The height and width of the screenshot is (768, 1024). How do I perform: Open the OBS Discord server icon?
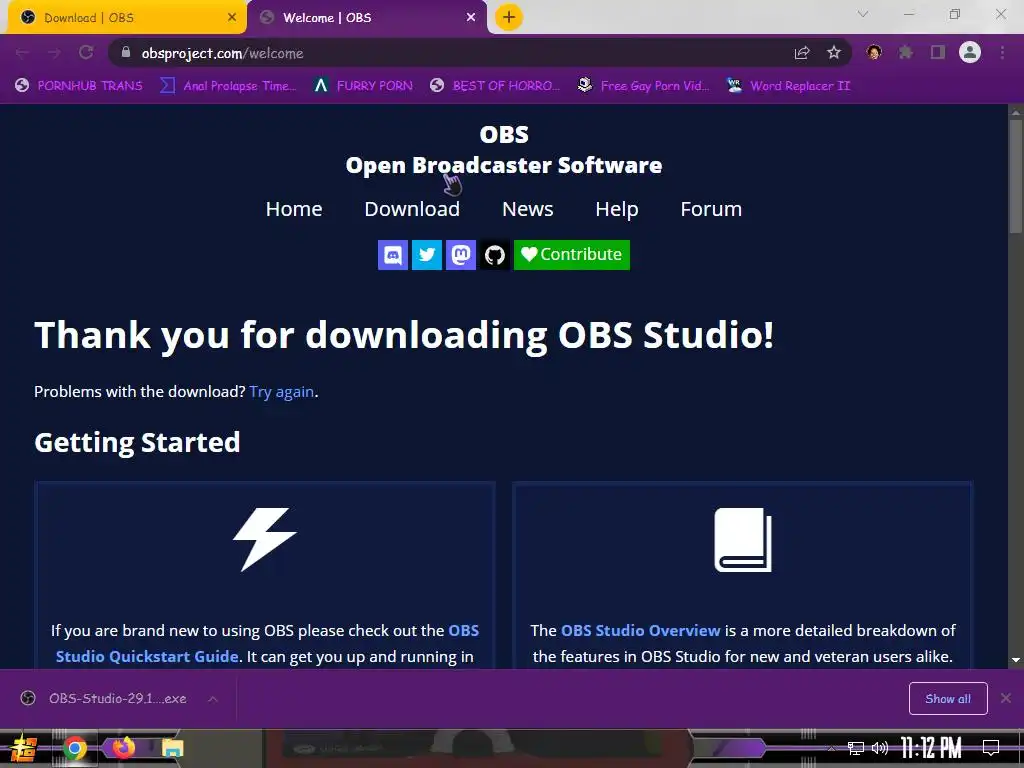click(392, 255)
